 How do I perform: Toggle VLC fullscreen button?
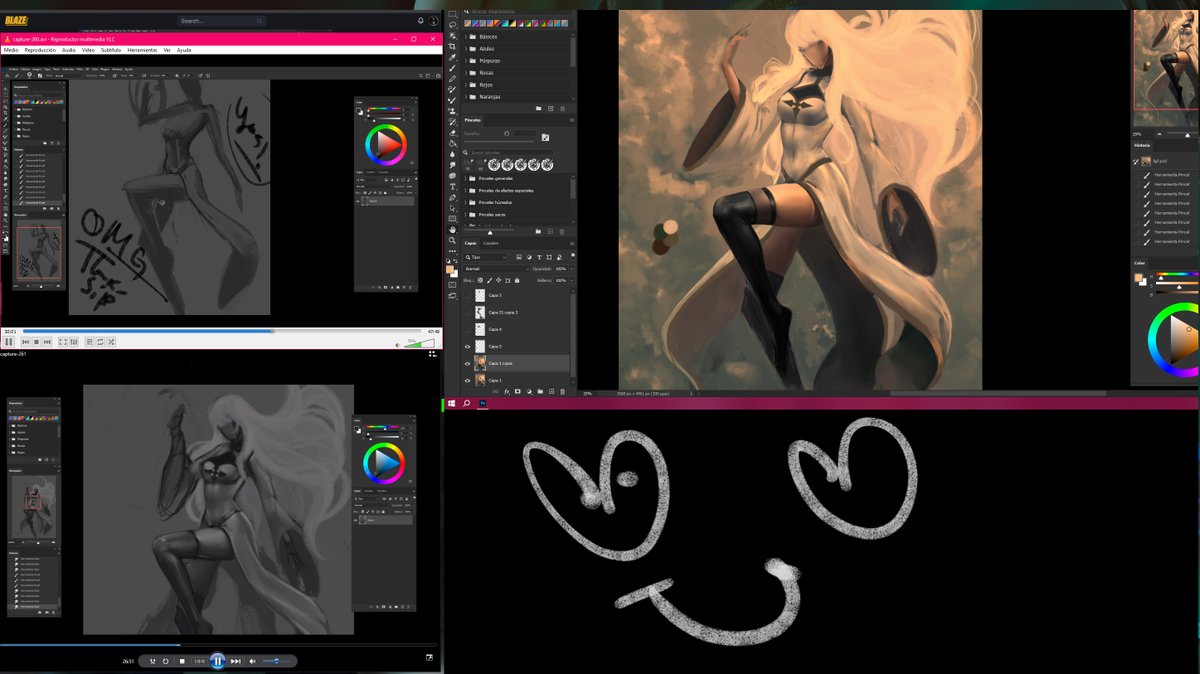(63, 342)
